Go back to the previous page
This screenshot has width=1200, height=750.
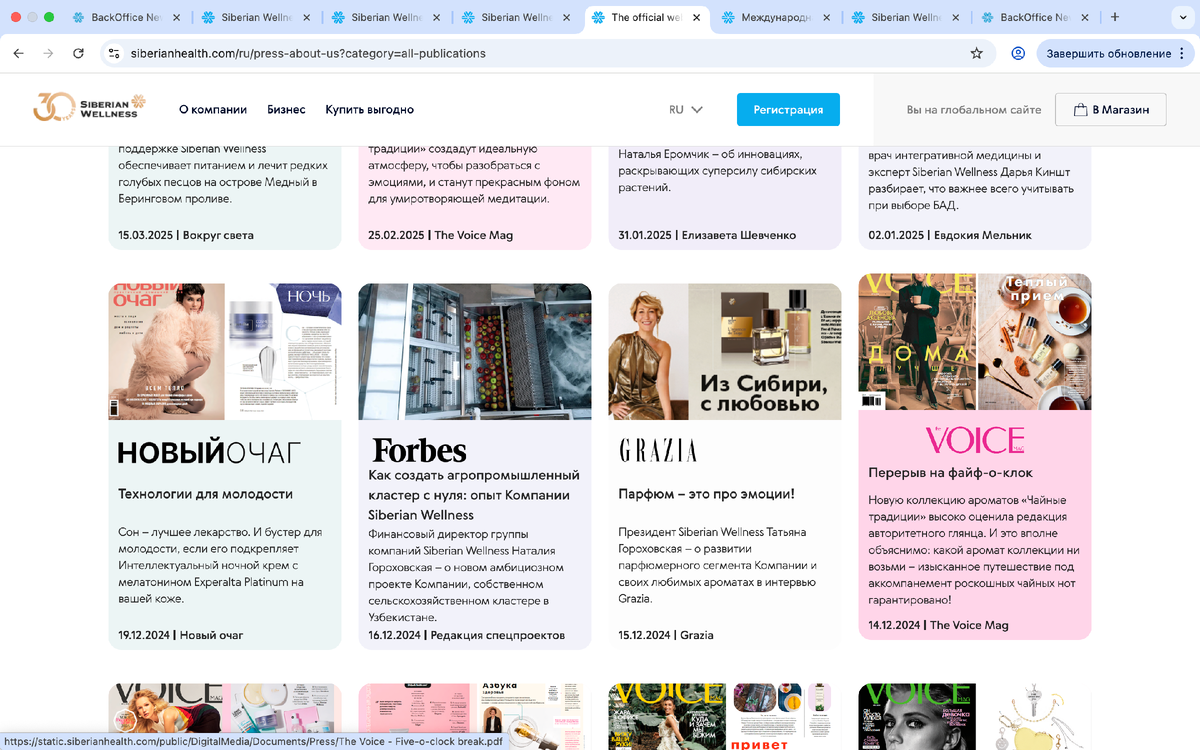(x=18, y=53)
